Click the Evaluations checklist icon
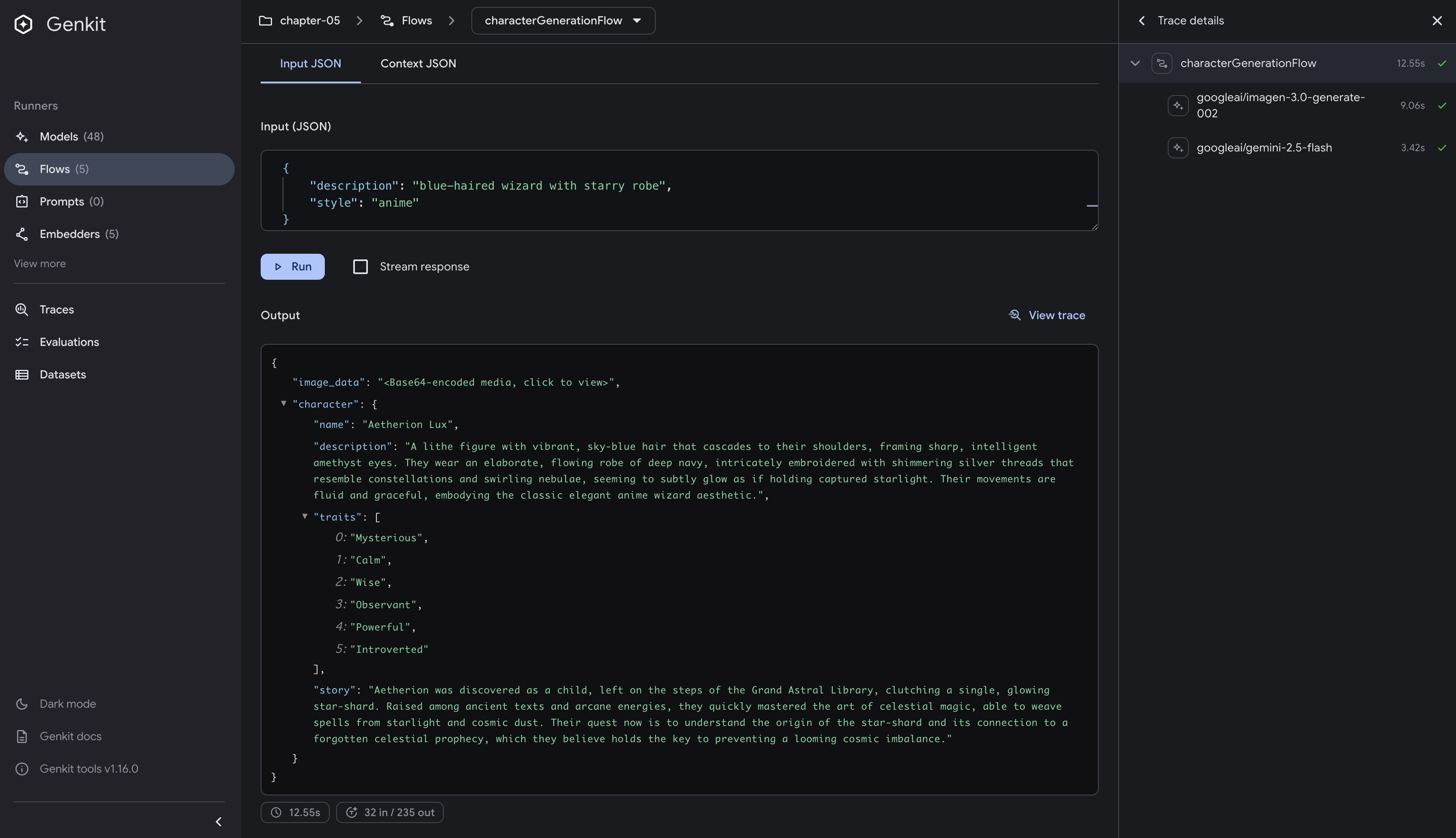The height and width of the screenshot is (838, 1456). (x=22, y=342)
